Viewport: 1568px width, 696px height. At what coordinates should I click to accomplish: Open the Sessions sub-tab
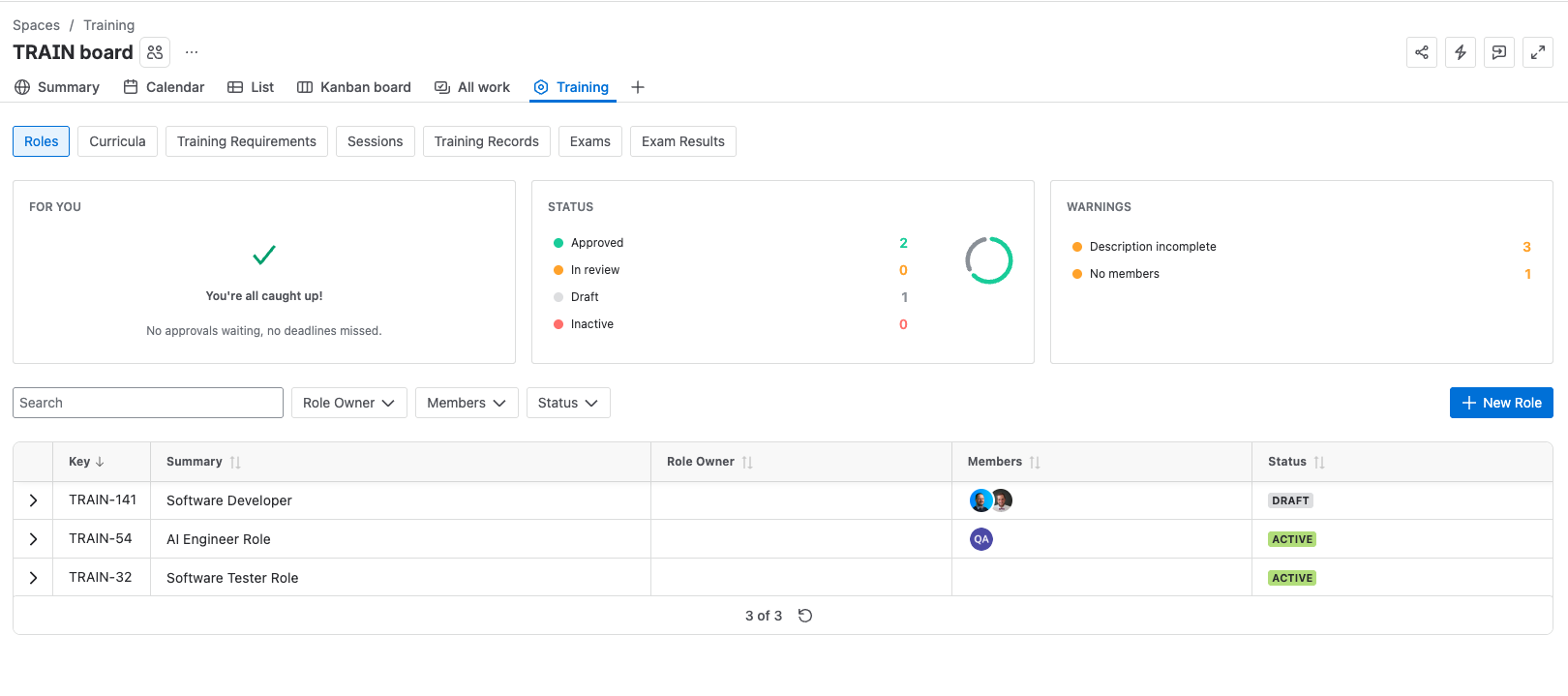tap(376, 141)
